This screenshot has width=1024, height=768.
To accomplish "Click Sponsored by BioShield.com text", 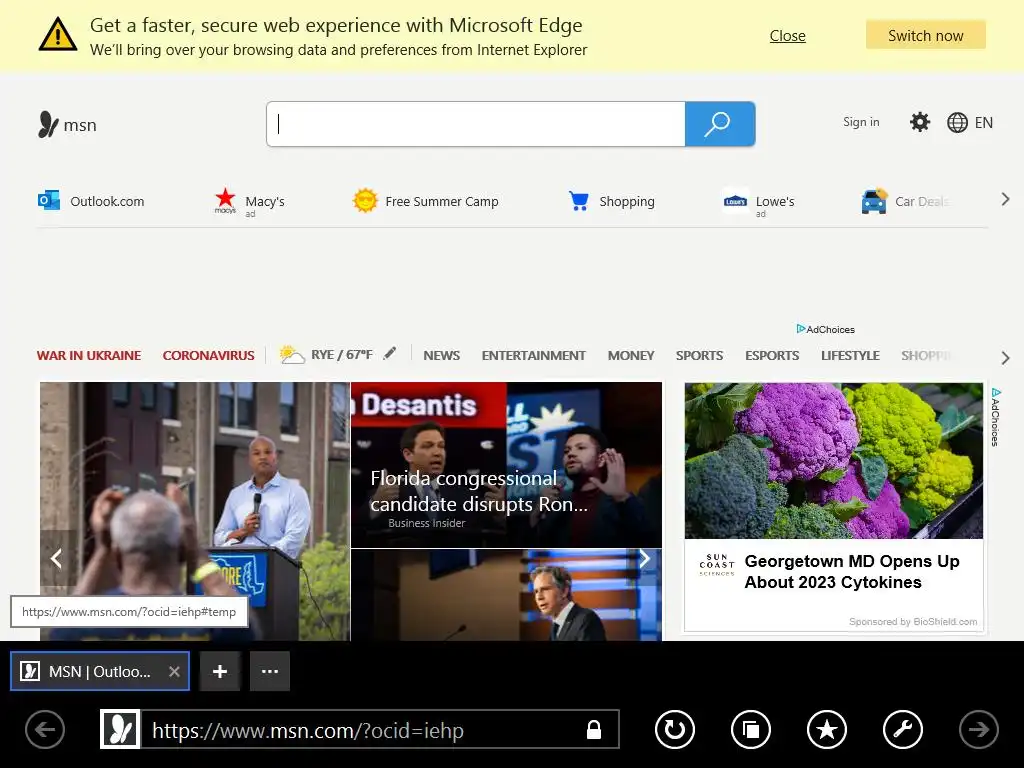I will tap(913, 622).
